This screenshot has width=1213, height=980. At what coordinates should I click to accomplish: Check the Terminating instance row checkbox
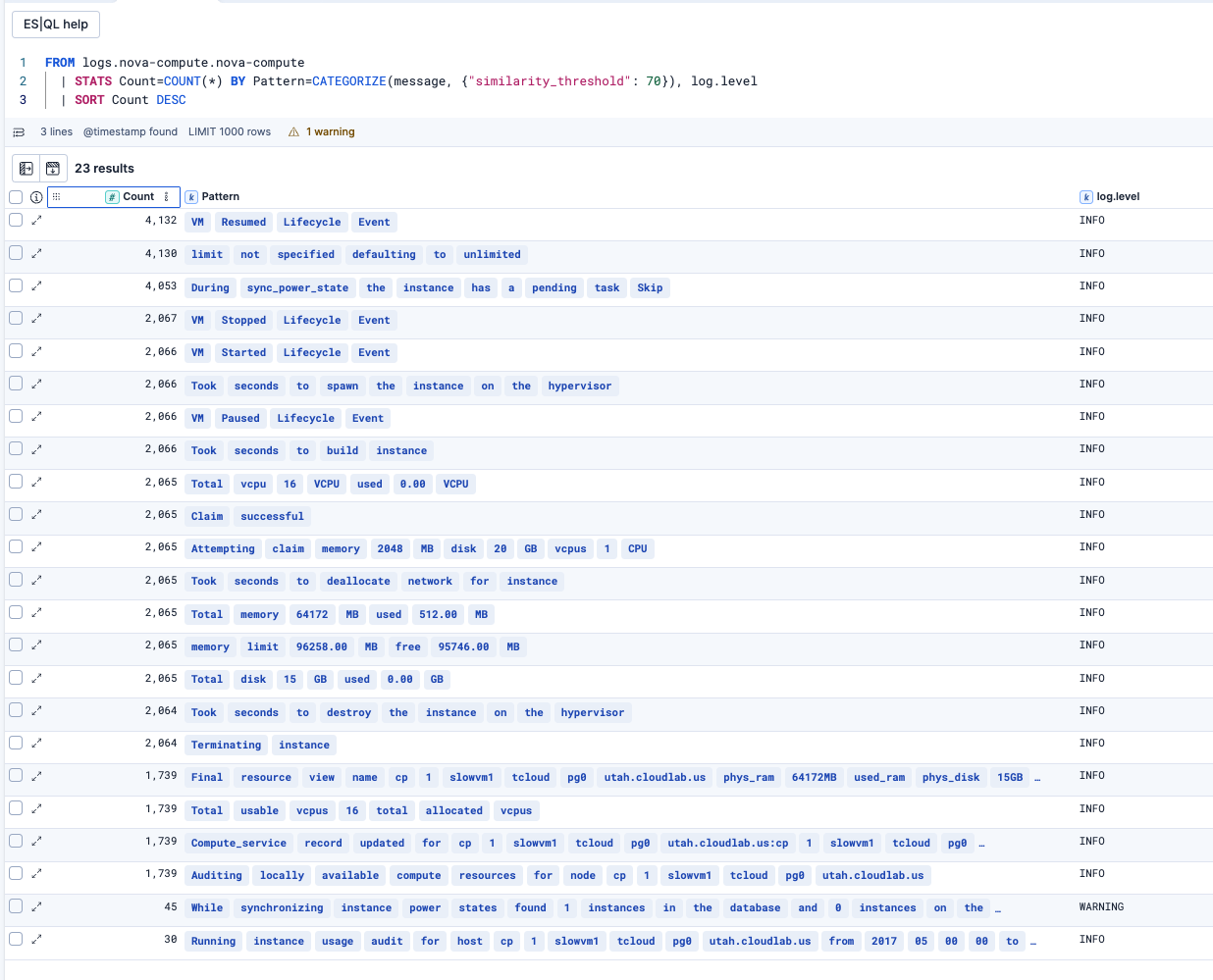(16, 743)
